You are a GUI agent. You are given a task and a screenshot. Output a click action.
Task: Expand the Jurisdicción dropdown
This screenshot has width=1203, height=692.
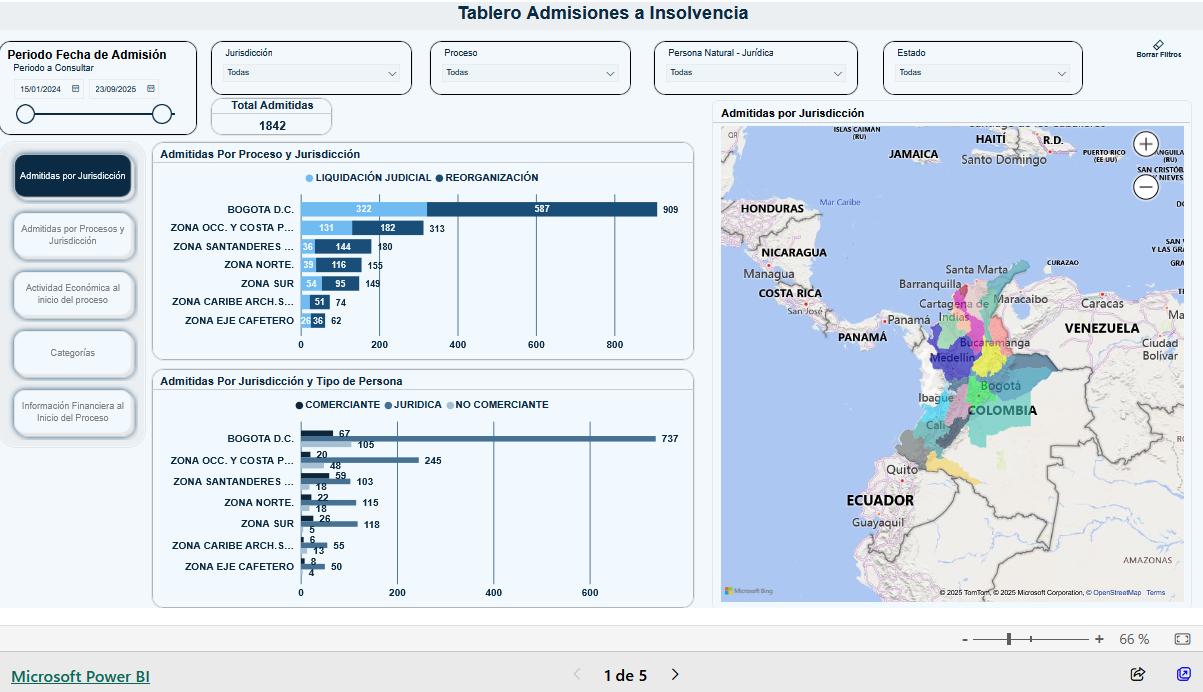pyautogui.click(x=312, y=73)
